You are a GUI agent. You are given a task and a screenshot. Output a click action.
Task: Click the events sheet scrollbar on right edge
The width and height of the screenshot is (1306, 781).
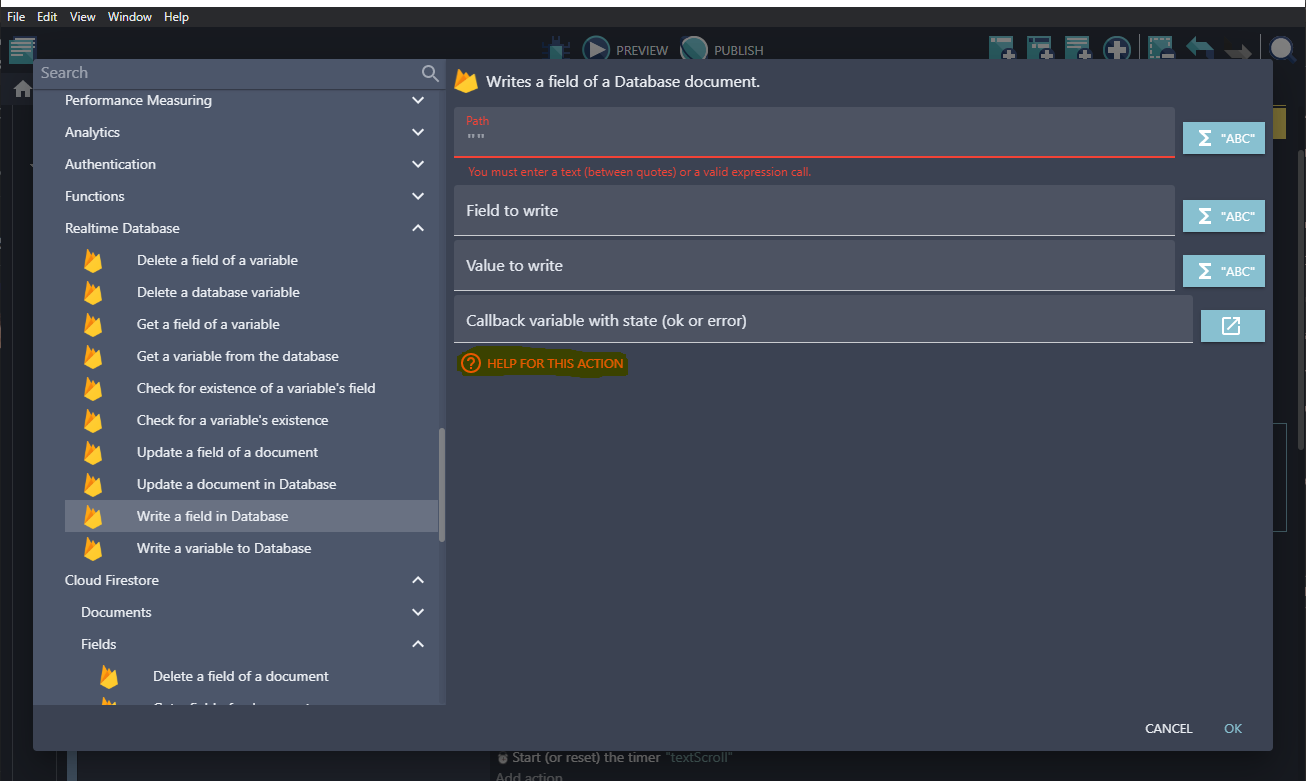1300,300
